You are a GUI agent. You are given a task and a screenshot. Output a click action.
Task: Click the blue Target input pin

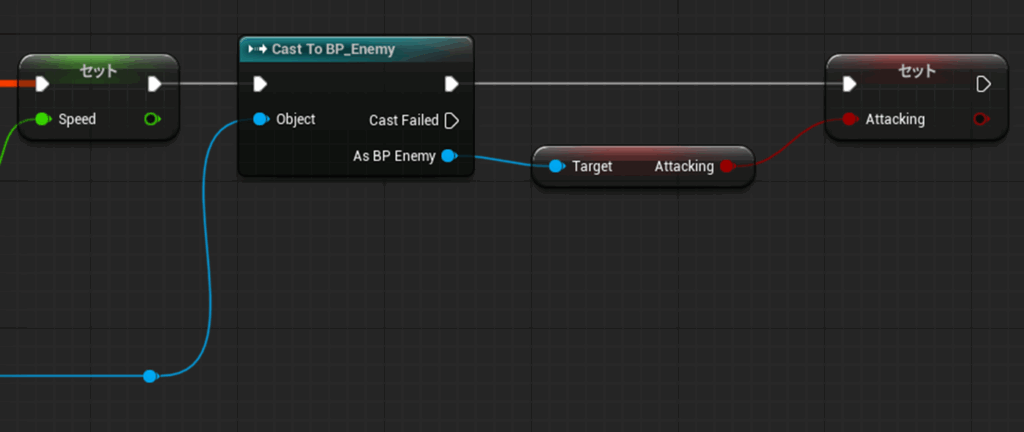(x=556, y=166)
